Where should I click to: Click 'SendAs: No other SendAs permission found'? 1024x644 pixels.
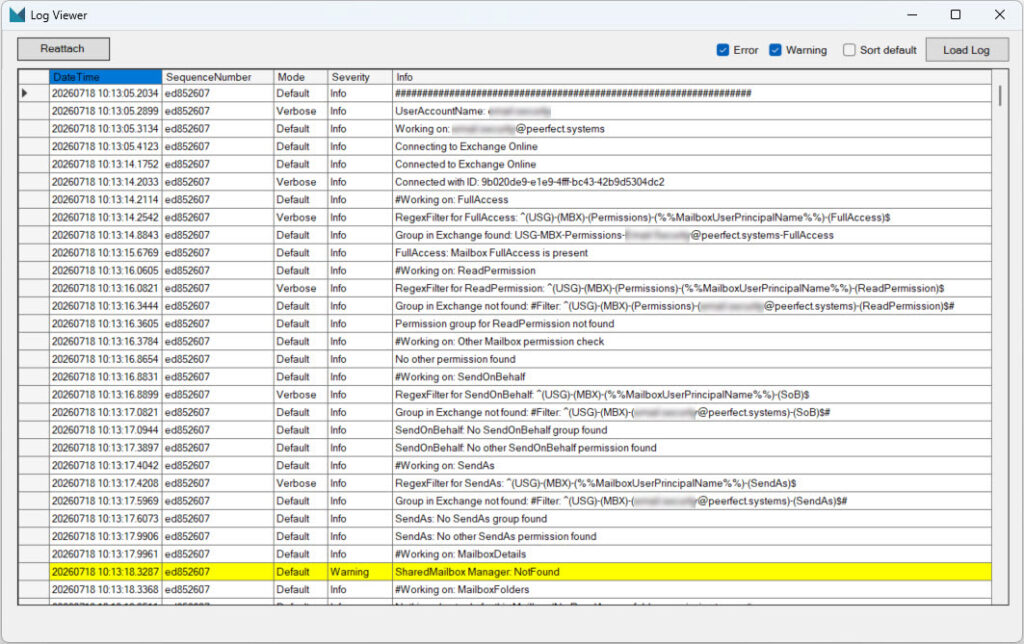coord(692,537)
